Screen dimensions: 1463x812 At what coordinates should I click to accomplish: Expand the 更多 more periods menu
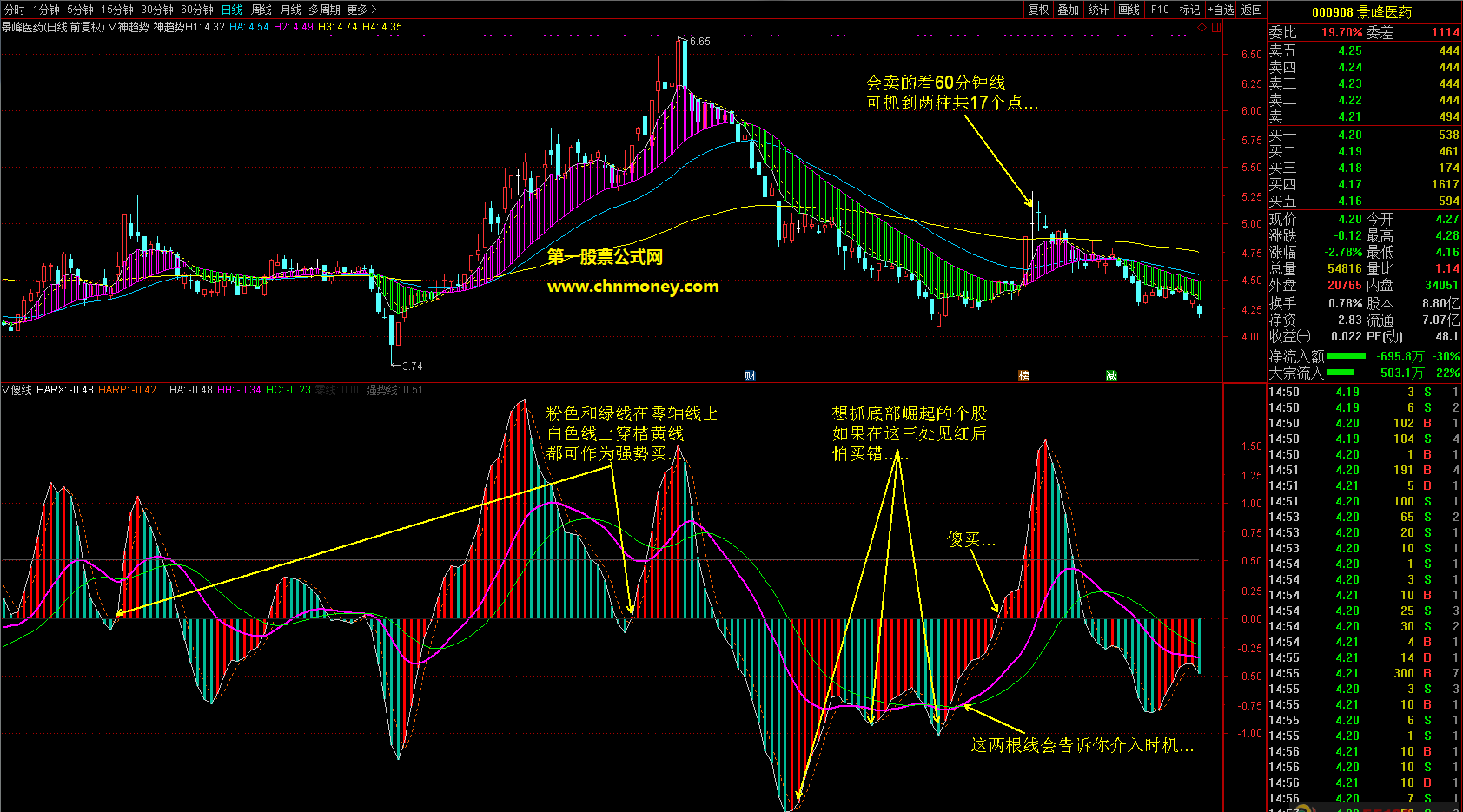pos(361,10)
